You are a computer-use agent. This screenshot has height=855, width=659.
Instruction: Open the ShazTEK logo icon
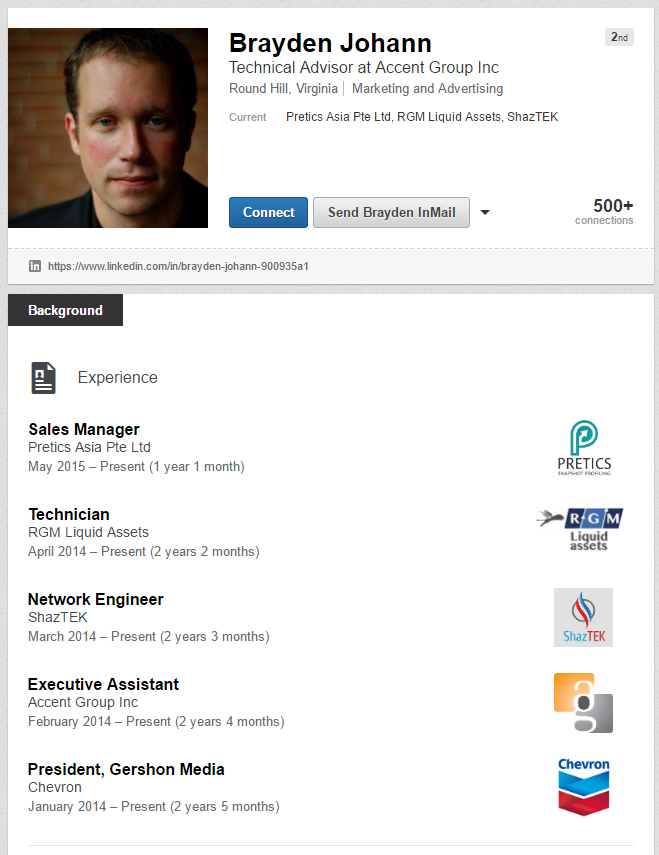tap(583, 617)
